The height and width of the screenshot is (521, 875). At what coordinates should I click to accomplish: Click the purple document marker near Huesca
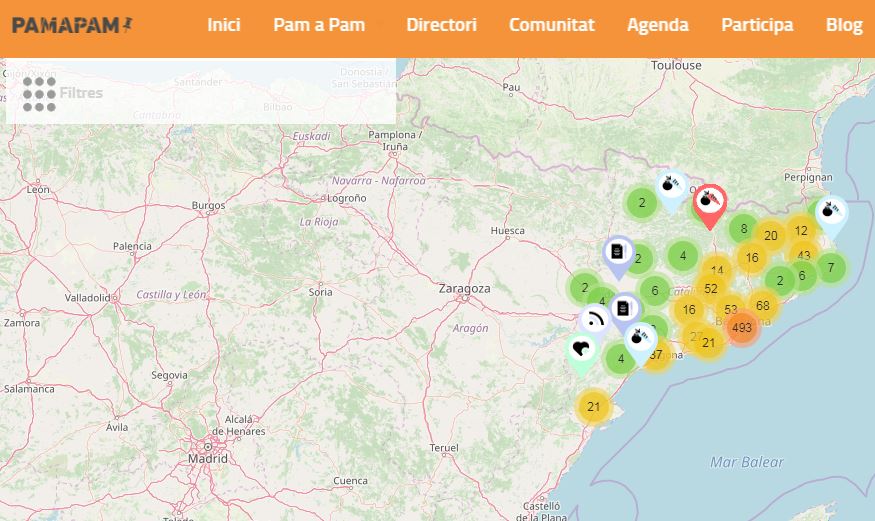click(x=617, y=252)
